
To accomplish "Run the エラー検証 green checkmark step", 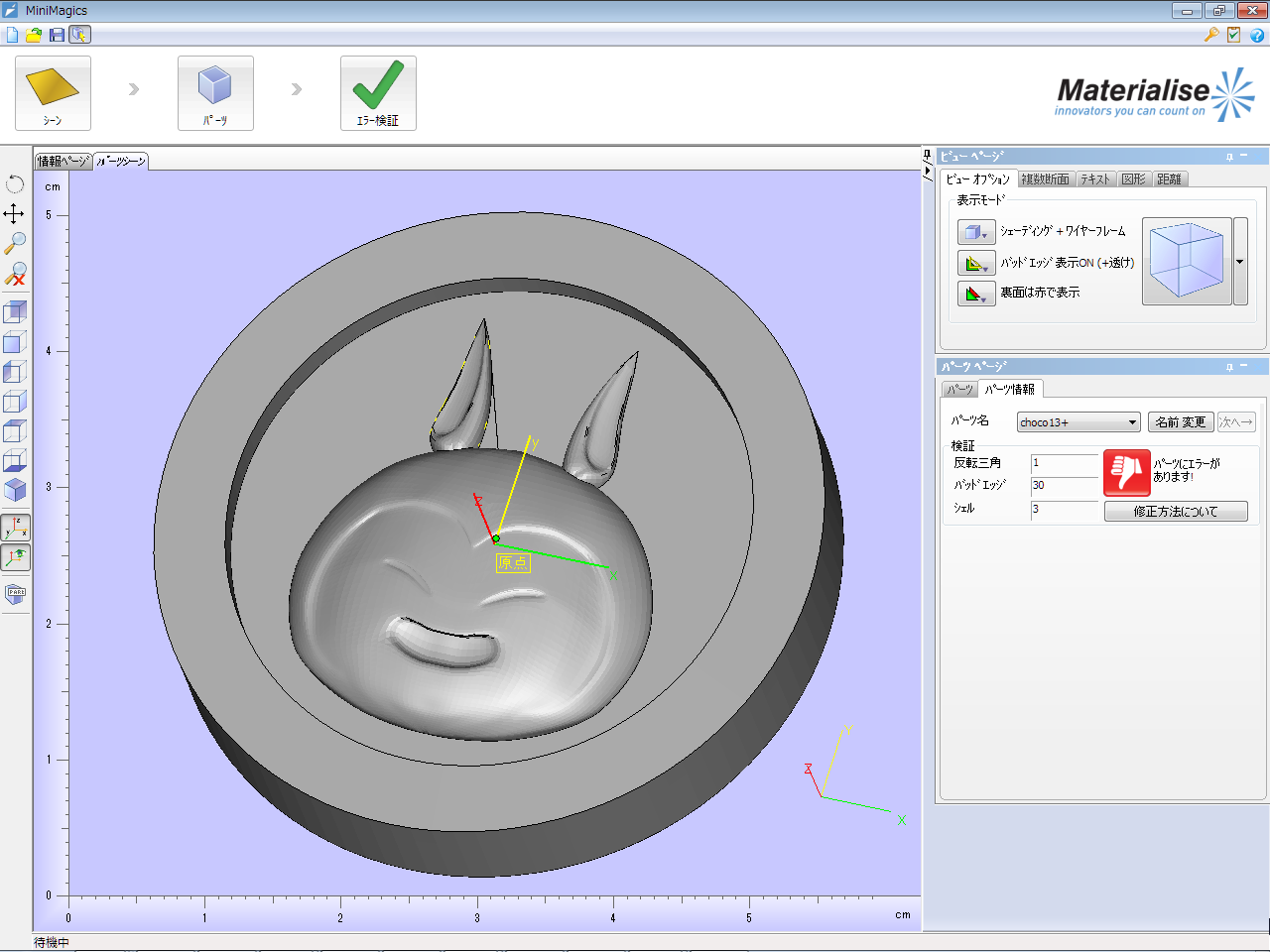I will [378, 93].
